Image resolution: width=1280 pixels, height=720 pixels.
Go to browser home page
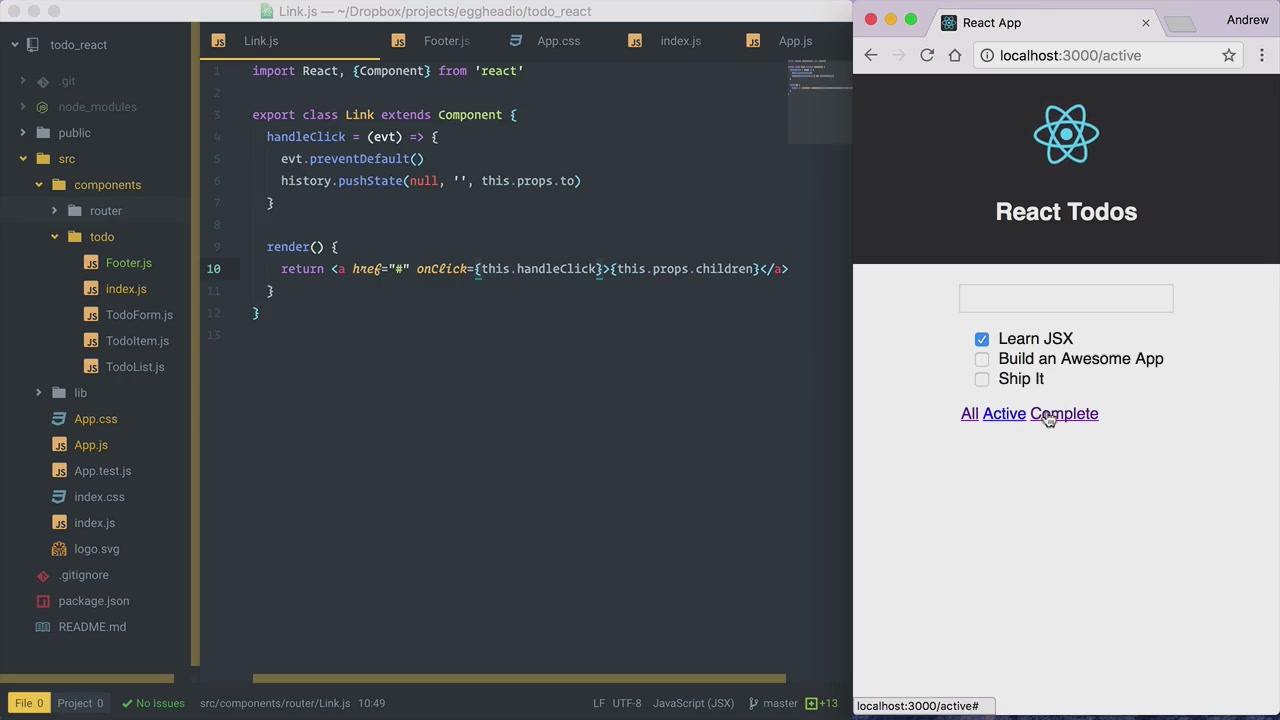[x=955, y=56]
